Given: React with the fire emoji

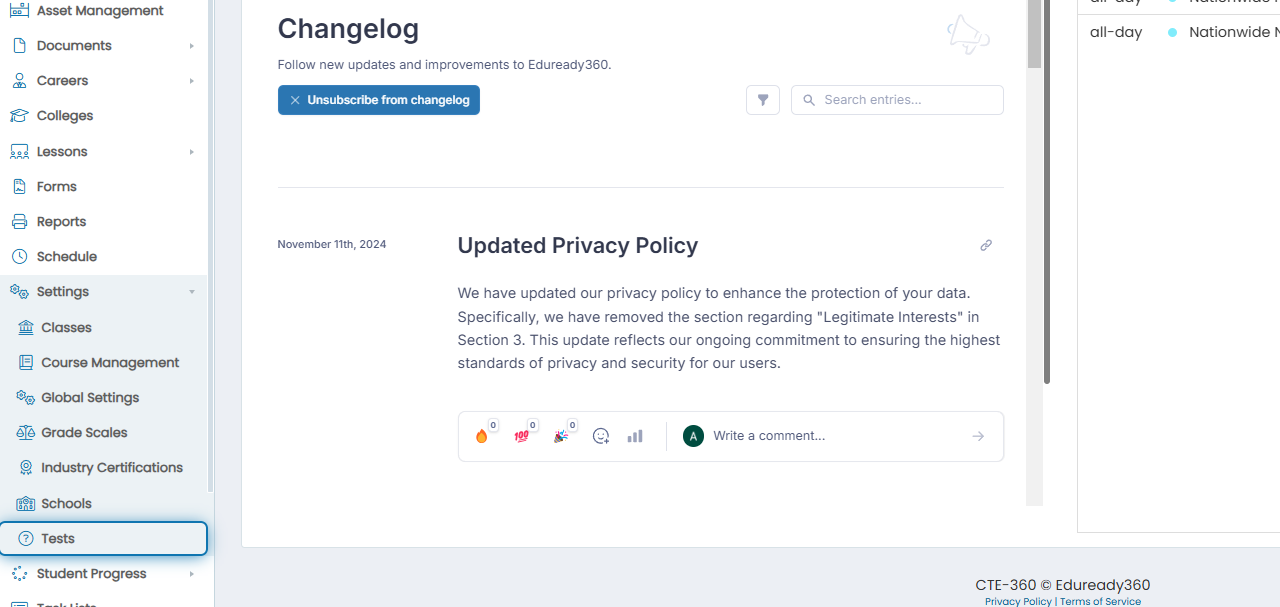Looking at the screenshot, I should pos(482,436).
